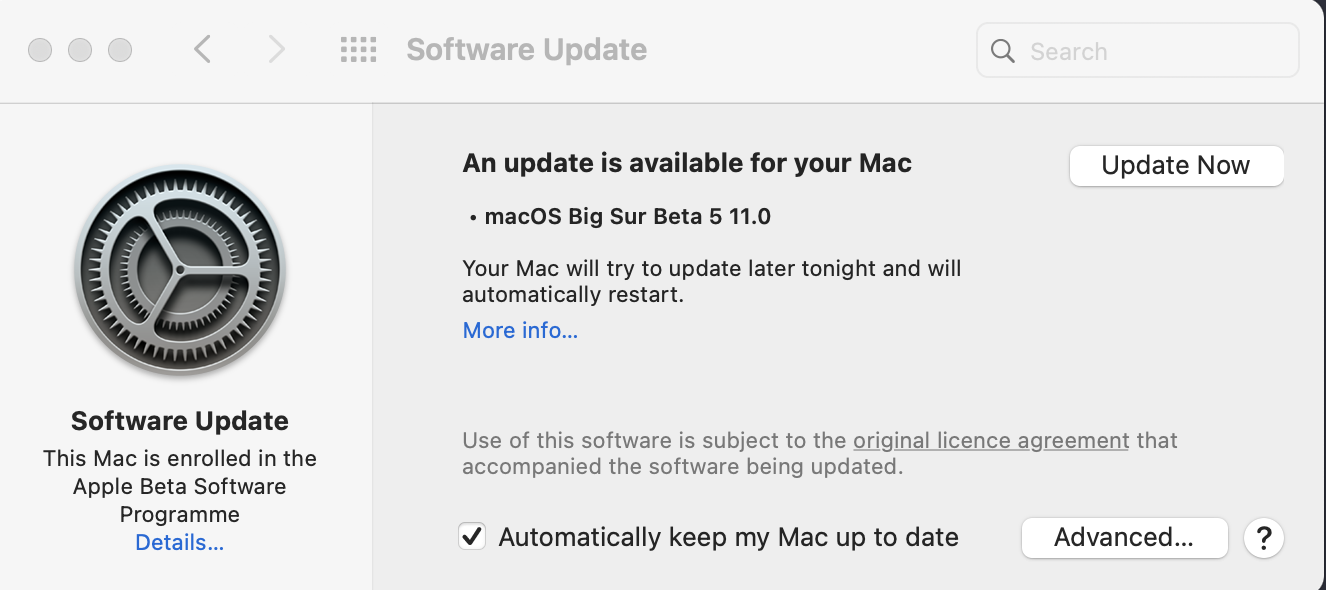Open Details… for Beta Software Programme
1326x590 pixels.
pos(180,543)
